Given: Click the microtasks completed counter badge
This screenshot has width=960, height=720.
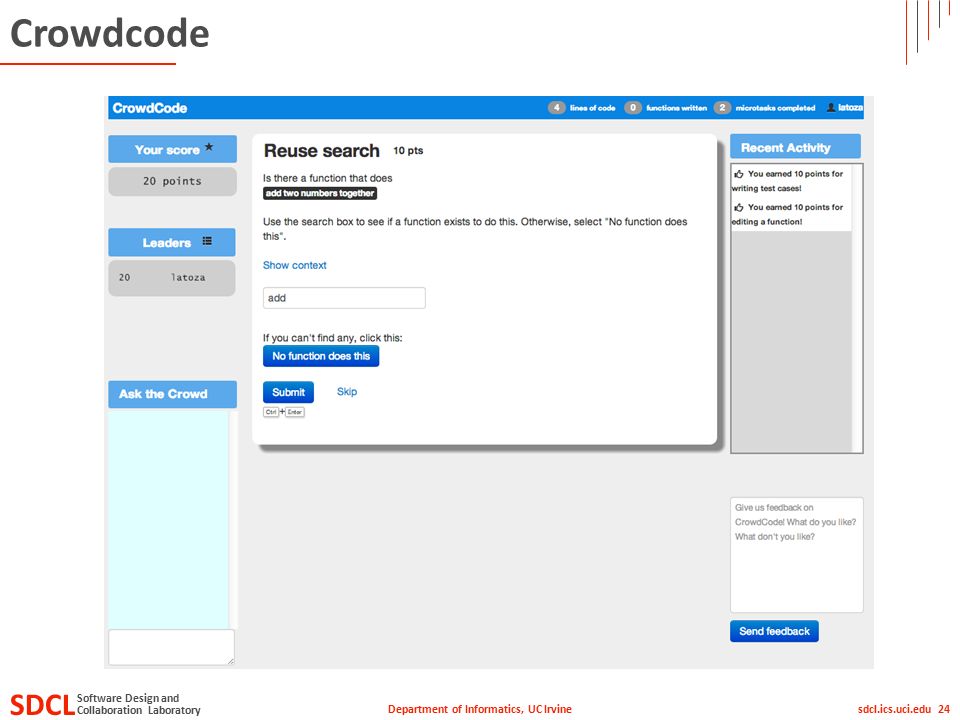Looking at the screenshot, I should pos(722,108).
